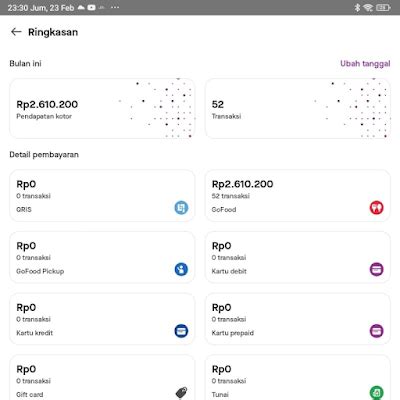Open the Ubah tanggal date changer
The image size is (400, 400).
tap(365, 64)
